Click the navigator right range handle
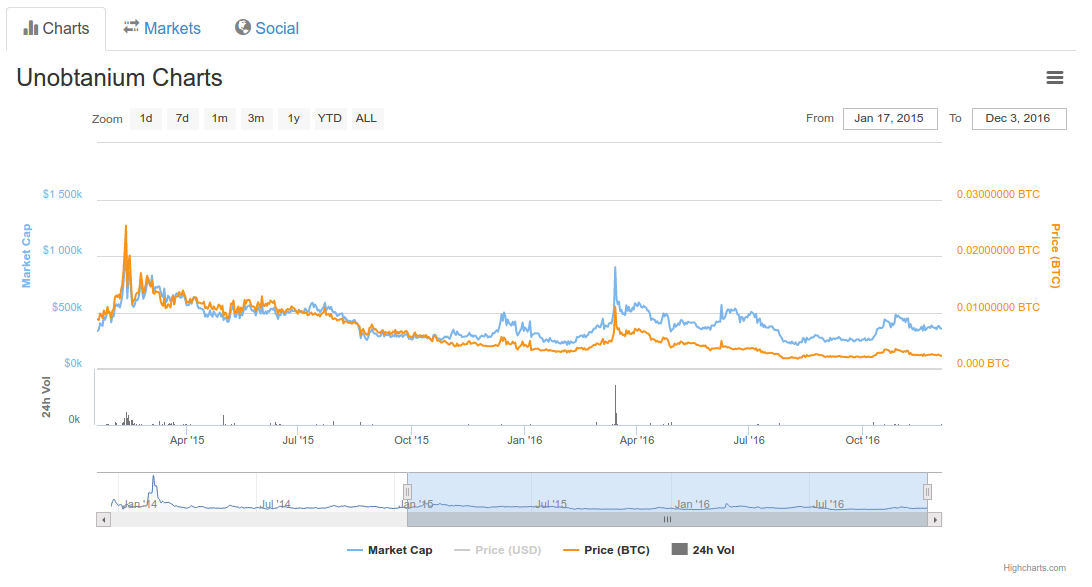The image size is (1092, 587). 928,492
